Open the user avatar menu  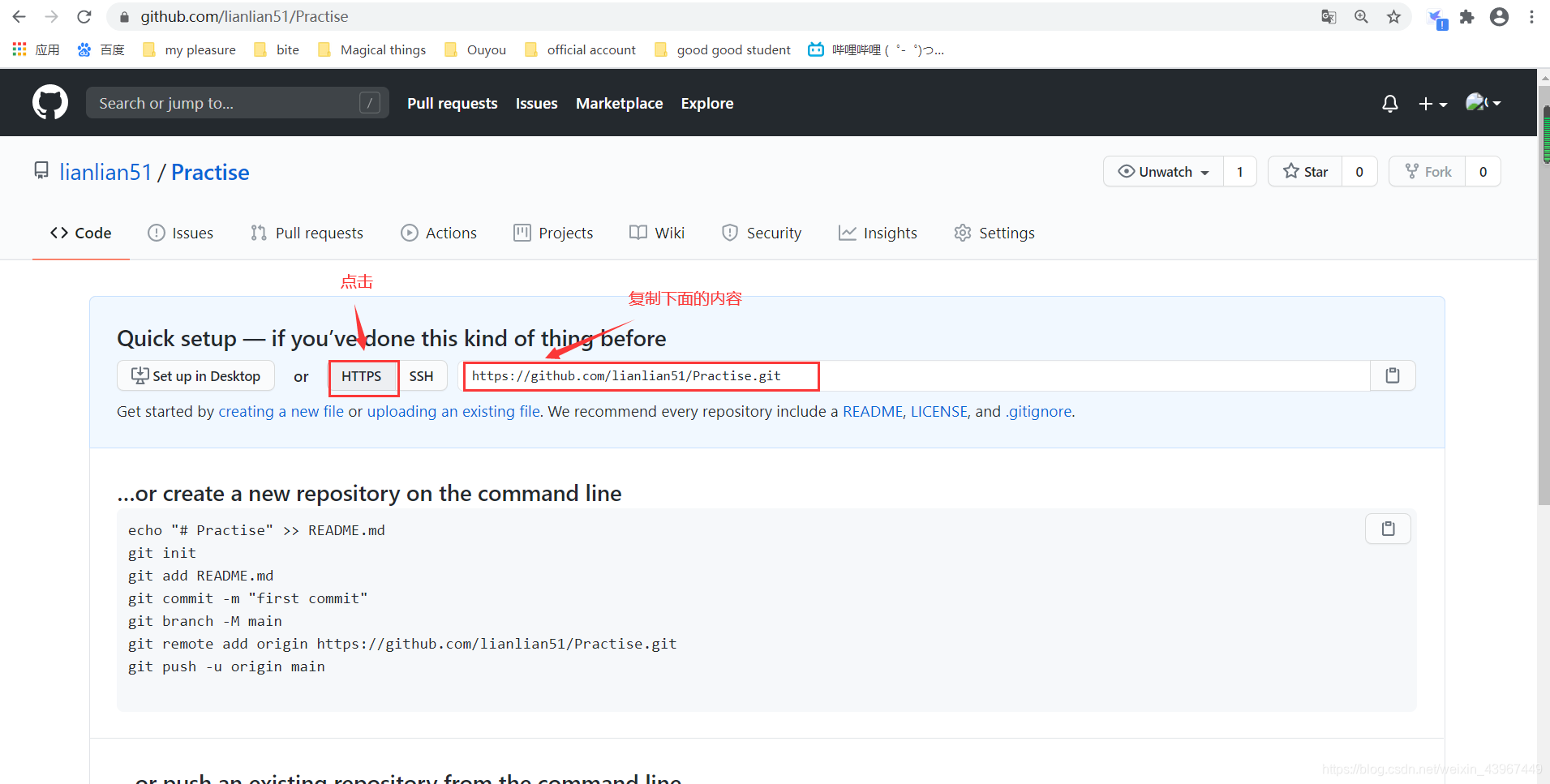click(1483, 103)
